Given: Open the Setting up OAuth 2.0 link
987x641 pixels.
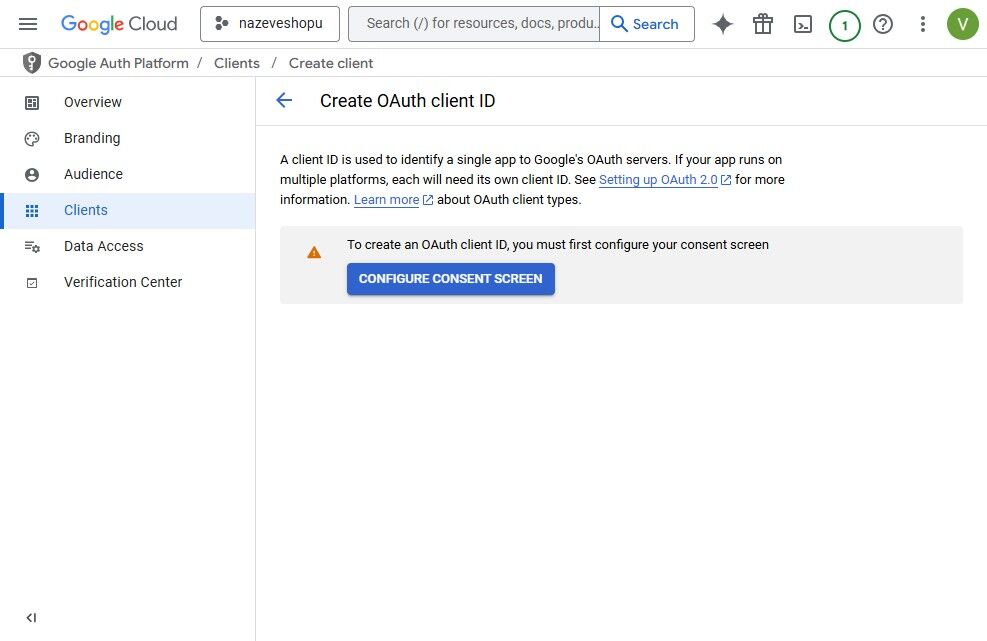Looking at the screenshot, I should pyautogui.click(x=658, y=179).
